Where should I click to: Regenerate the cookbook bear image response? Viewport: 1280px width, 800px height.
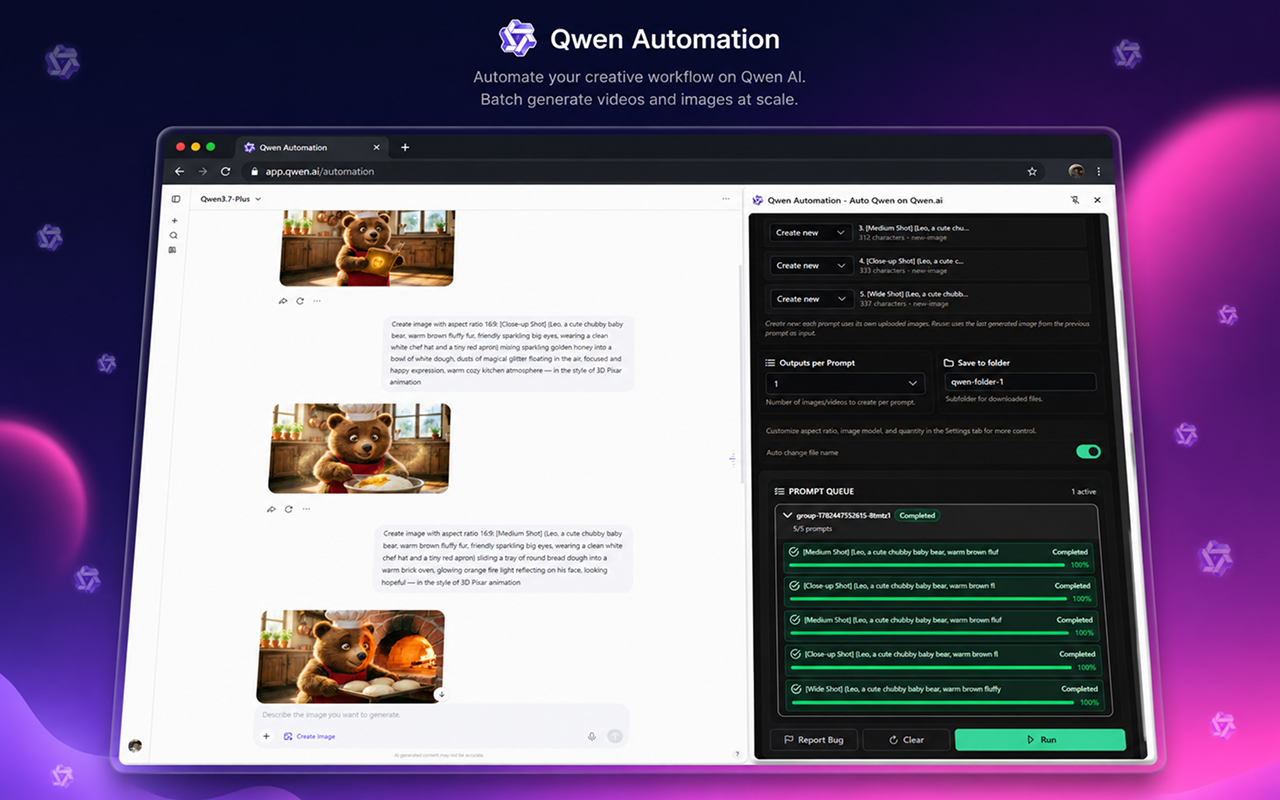[300, 301]
